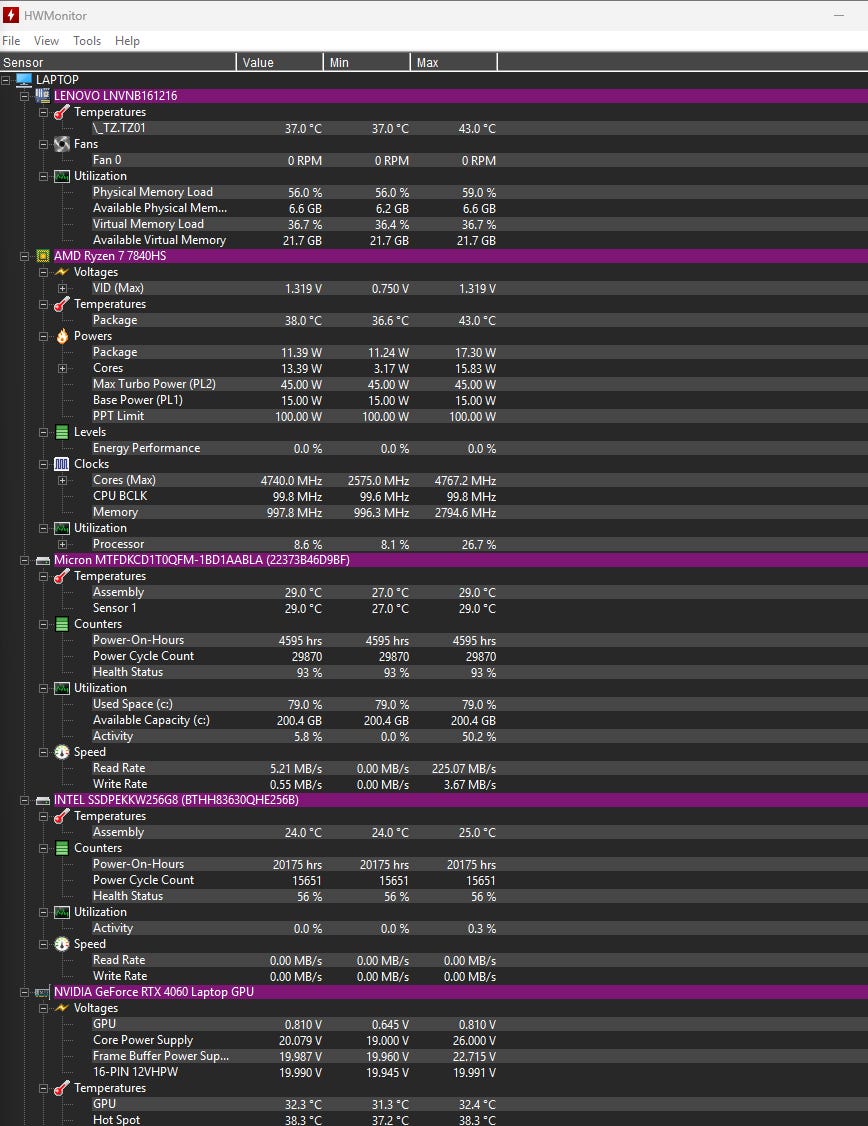This screenshot has width=868, height=1126.
Task: Click the Value column header
Action: [280, 62]
